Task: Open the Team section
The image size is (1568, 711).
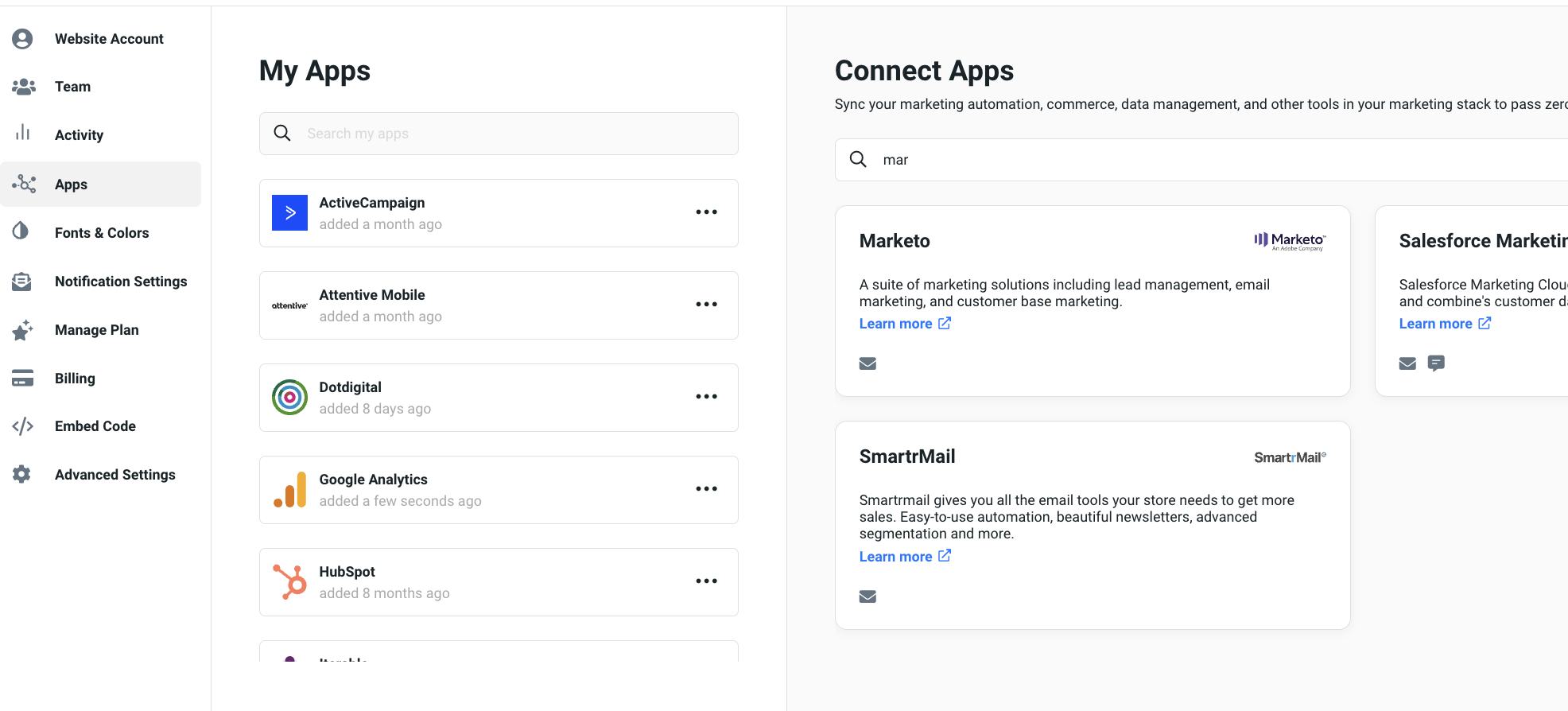Action: [x=72, y=87]
